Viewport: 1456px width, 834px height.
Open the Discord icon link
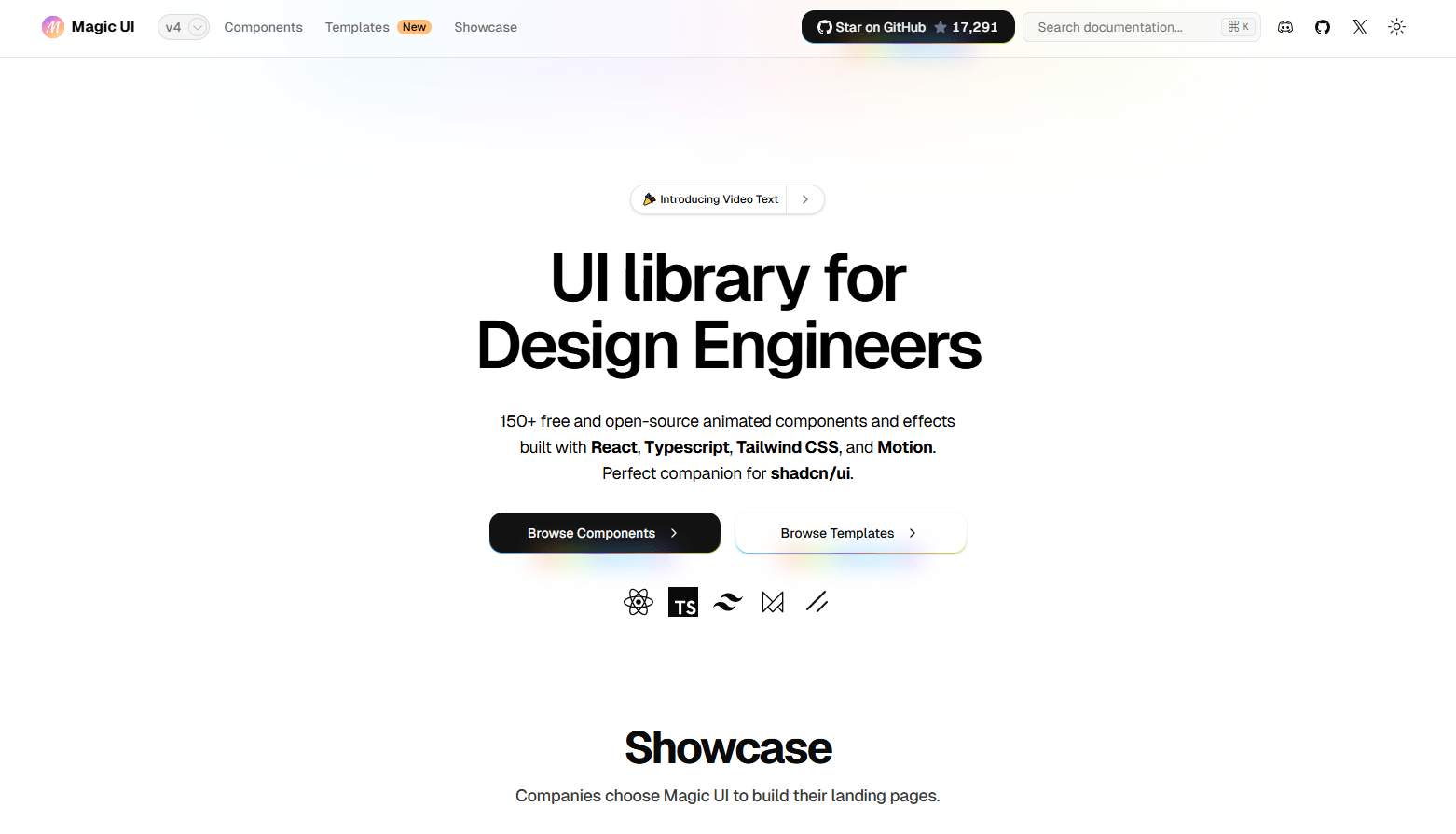(x=1285, y=27)
